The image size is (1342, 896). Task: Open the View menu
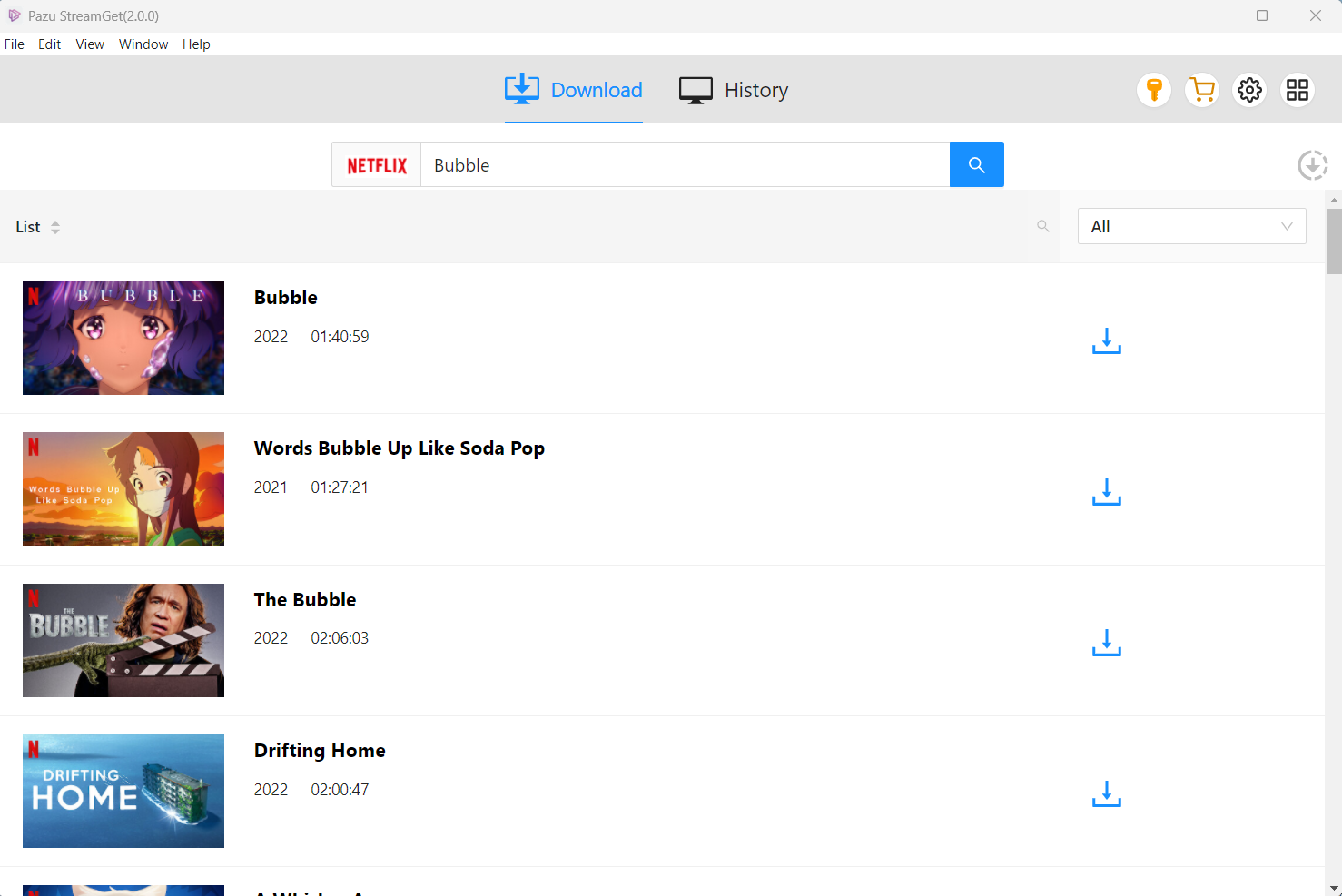pos(90,44)
